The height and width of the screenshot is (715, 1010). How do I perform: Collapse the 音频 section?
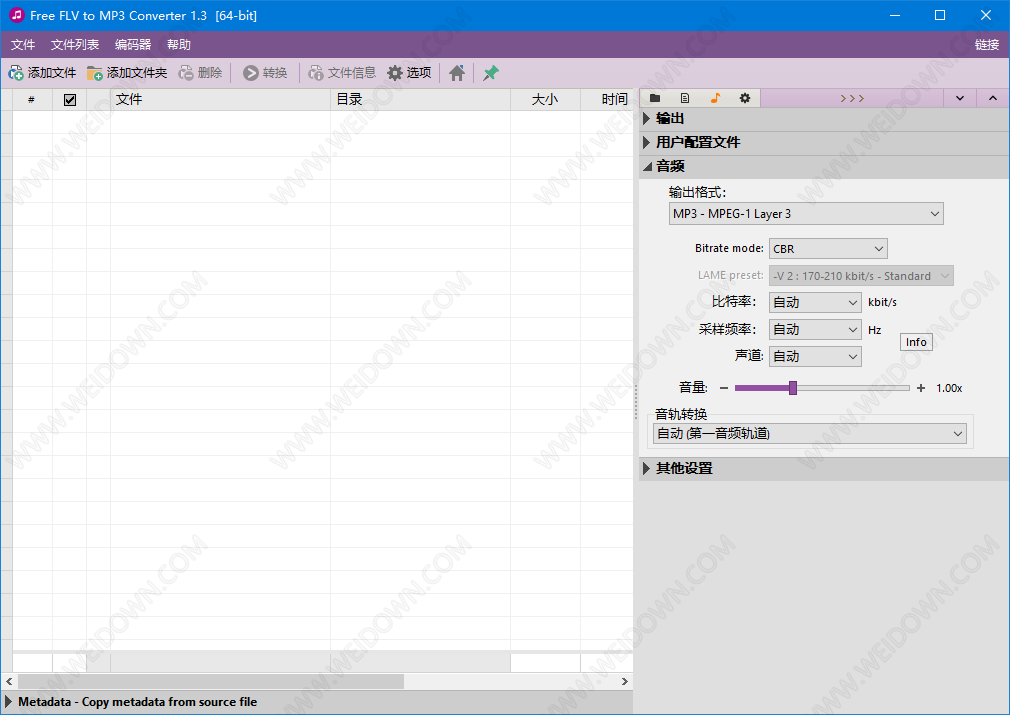[824, 166]
